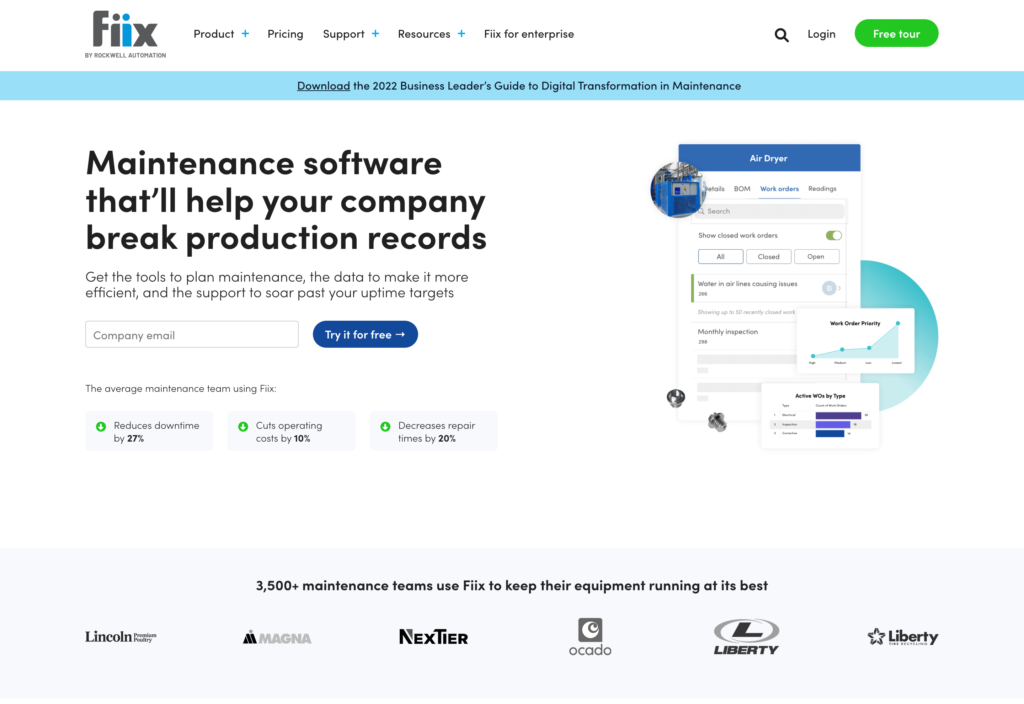The image size is (1024, 704).
Task: Toggle the Show closed work orders switch
Action: (833, 236)
